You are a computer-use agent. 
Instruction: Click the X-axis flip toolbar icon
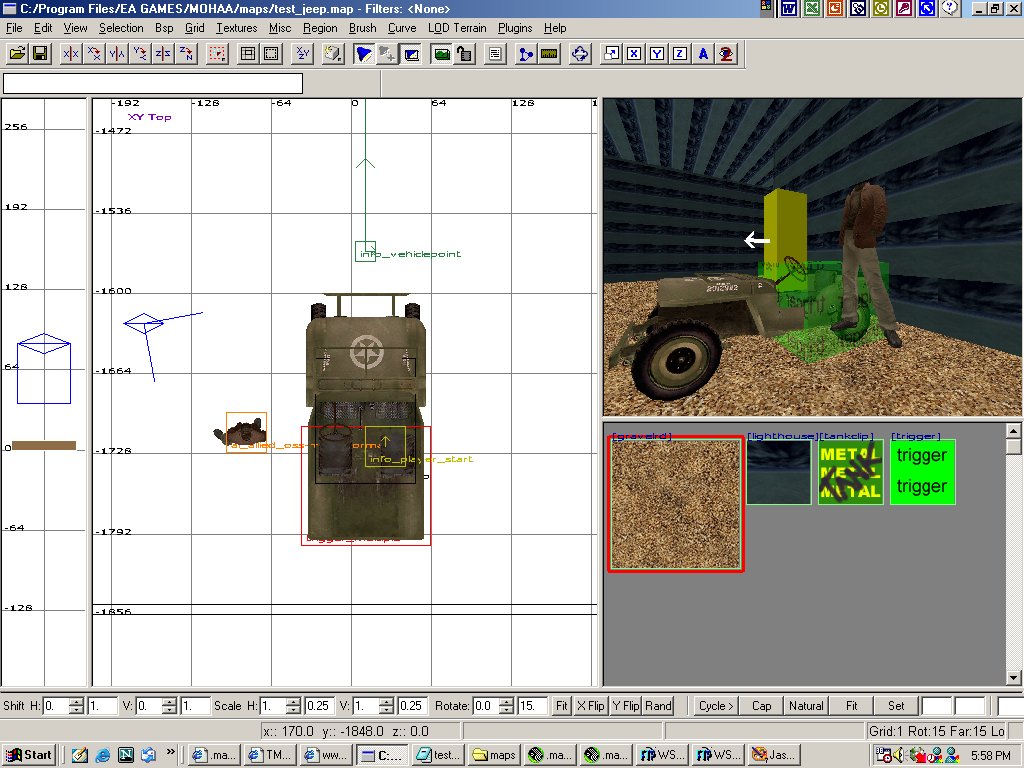point(71,53)
